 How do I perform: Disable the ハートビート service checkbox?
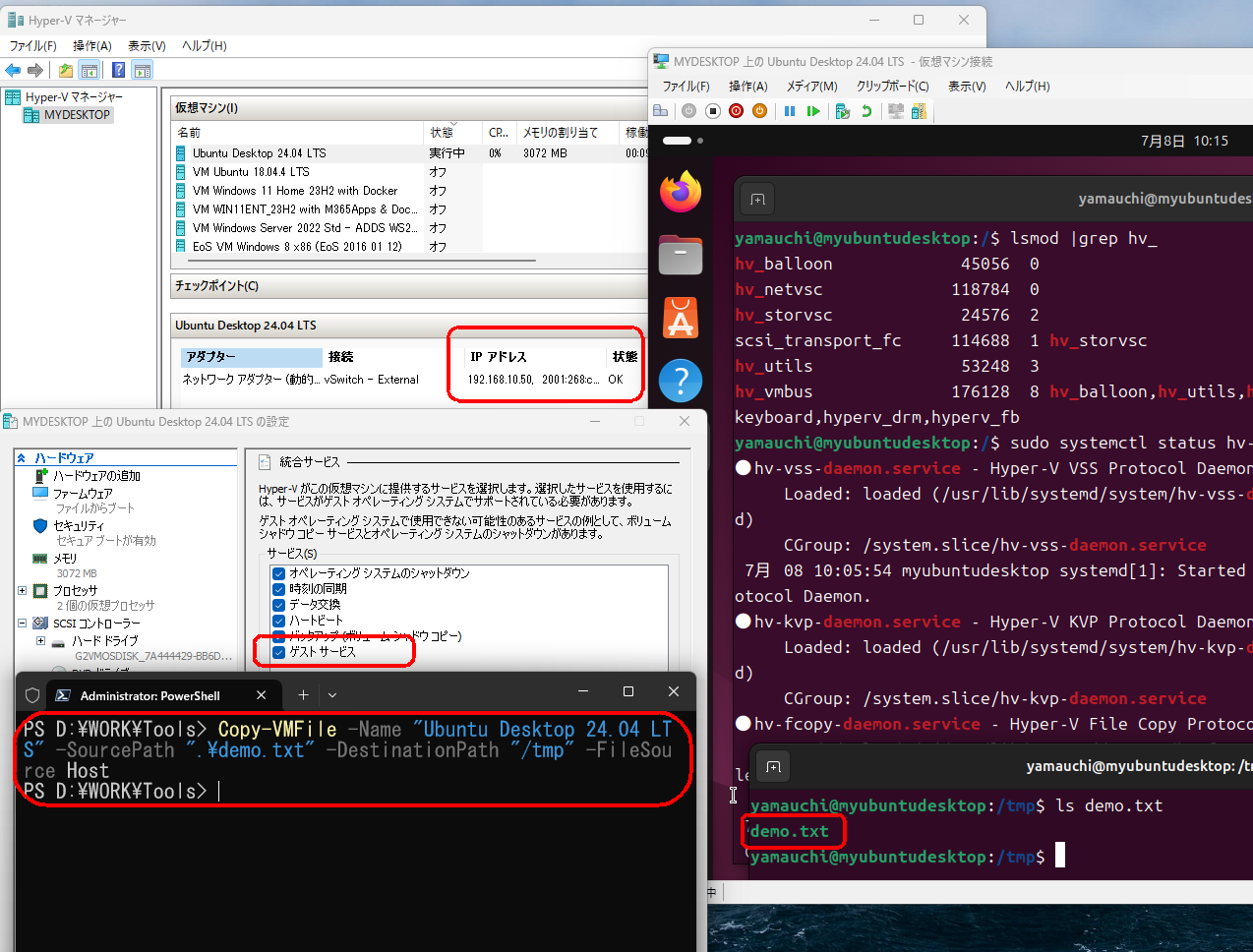(x=278, y=621)
